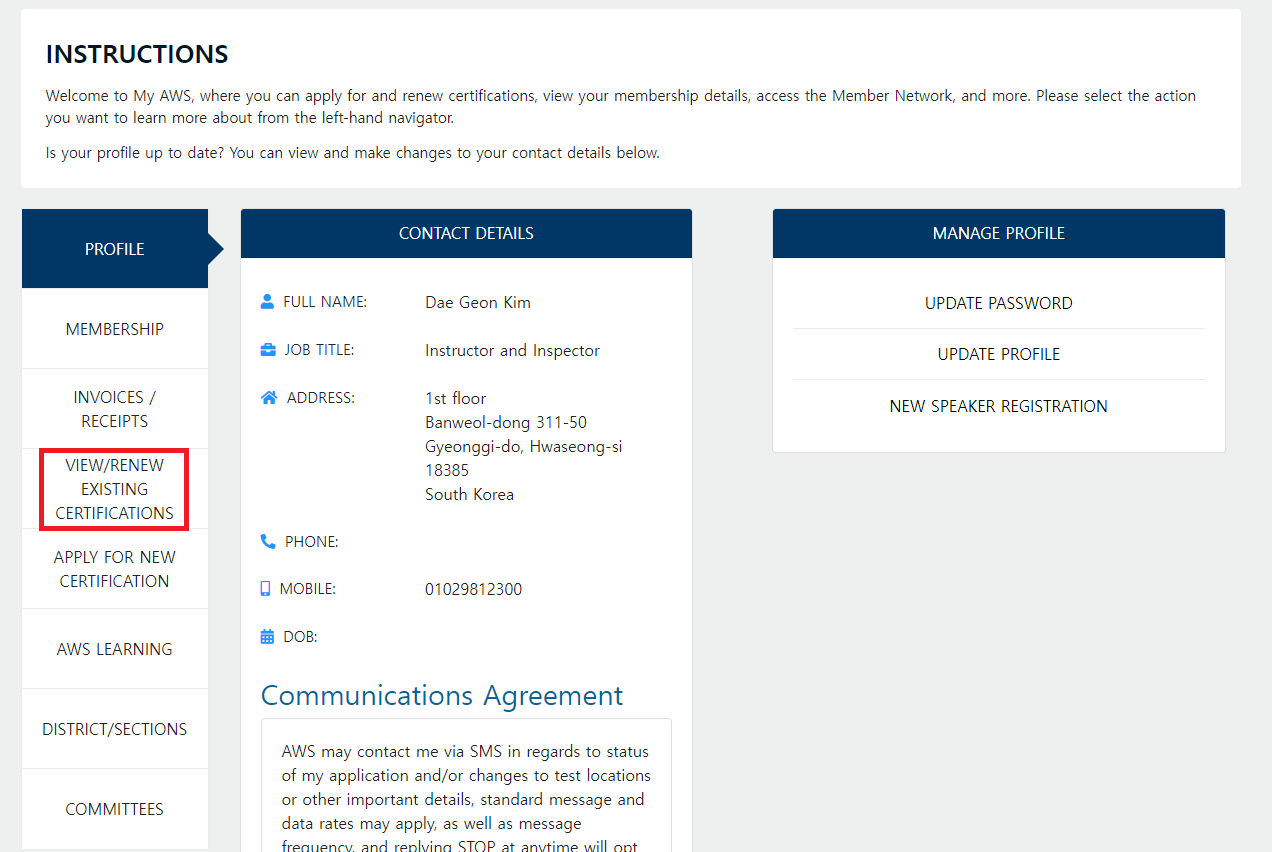Click the Instructions heading
This screenshot has width=1272, height=852.
pos(137,54)
